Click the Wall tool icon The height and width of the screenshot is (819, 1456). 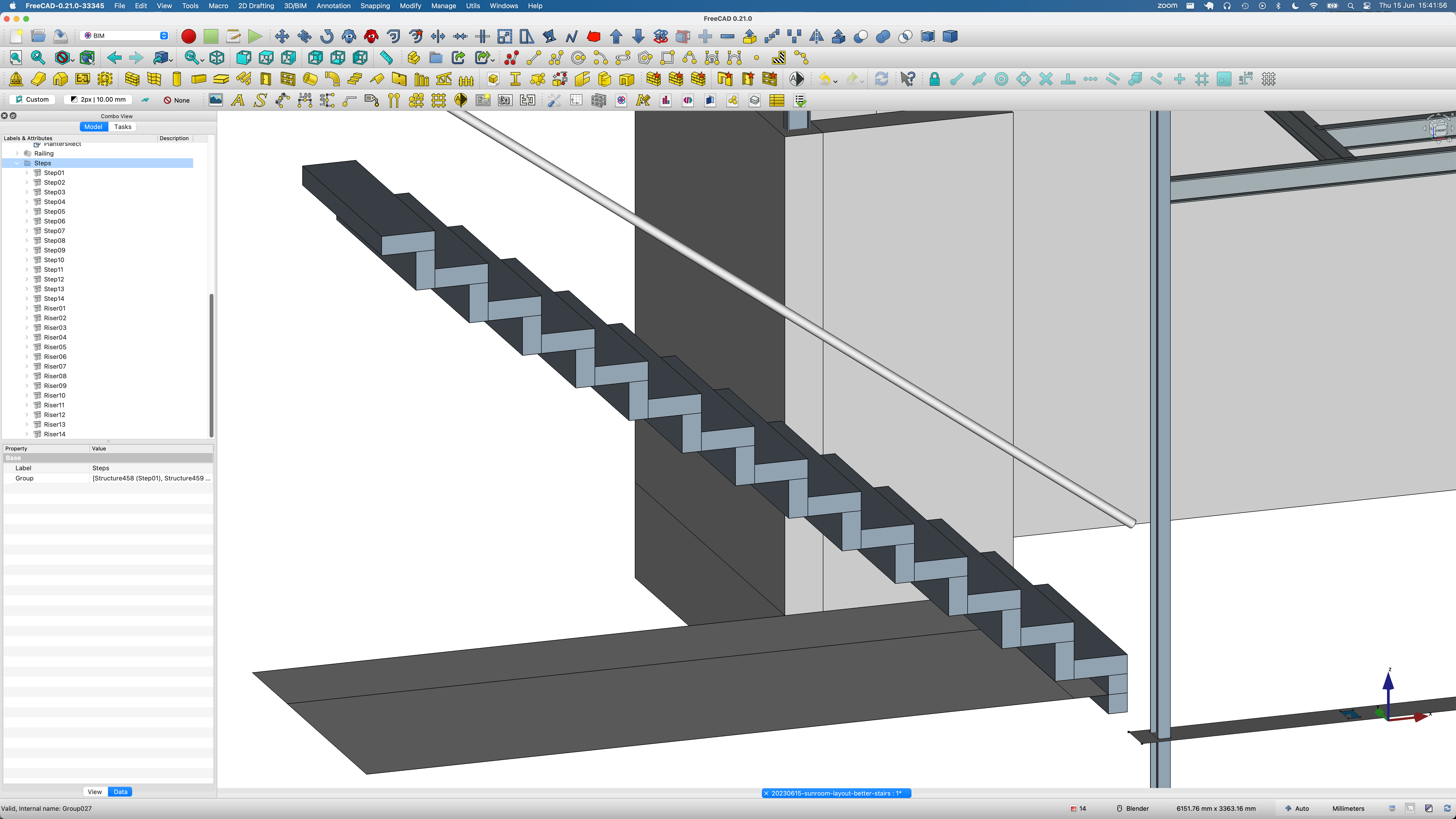(x=132, y=79)
